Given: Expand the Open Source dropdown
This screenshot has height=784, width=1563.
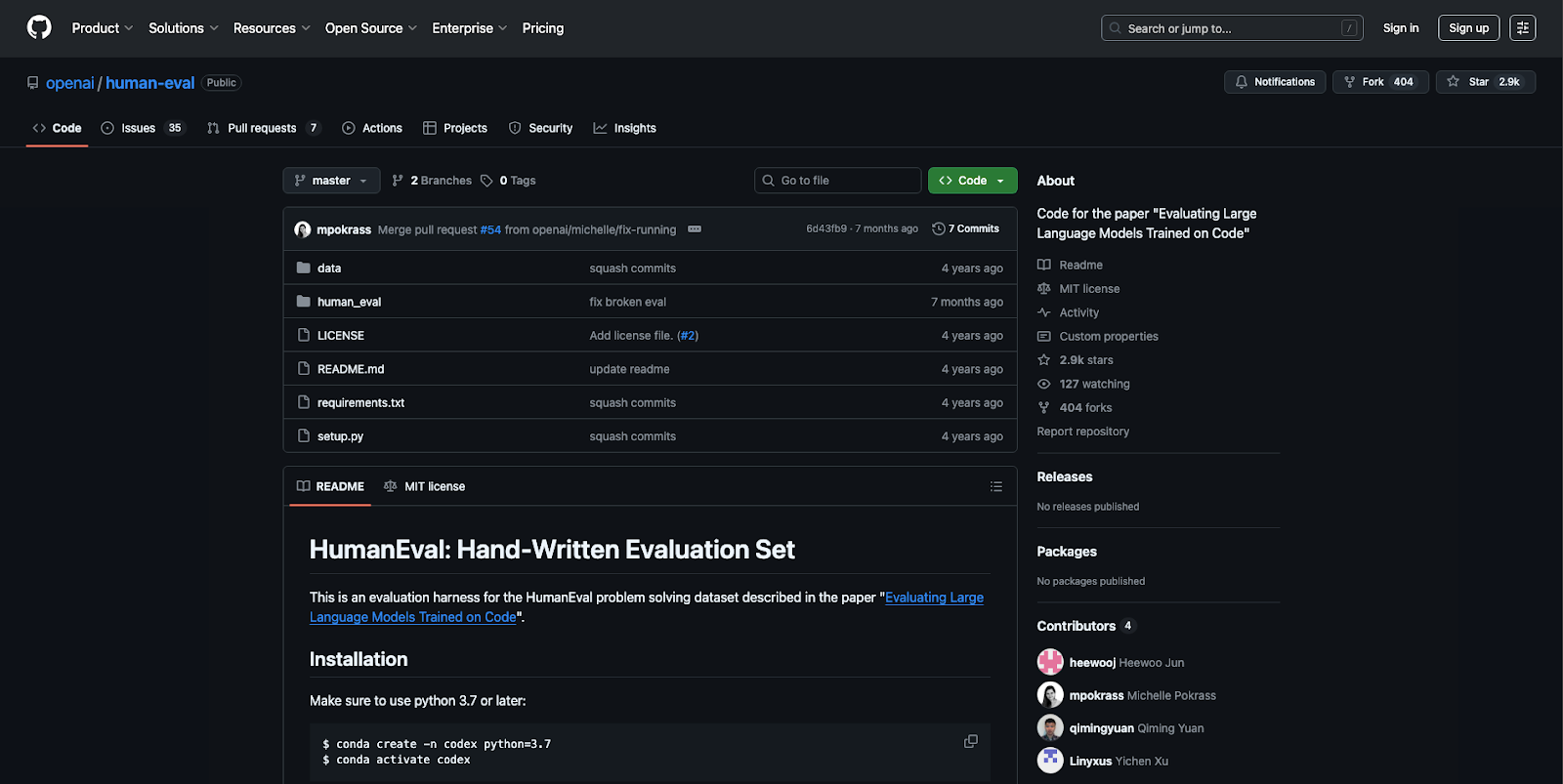Looking at the screenshot, I should point(370,28).
